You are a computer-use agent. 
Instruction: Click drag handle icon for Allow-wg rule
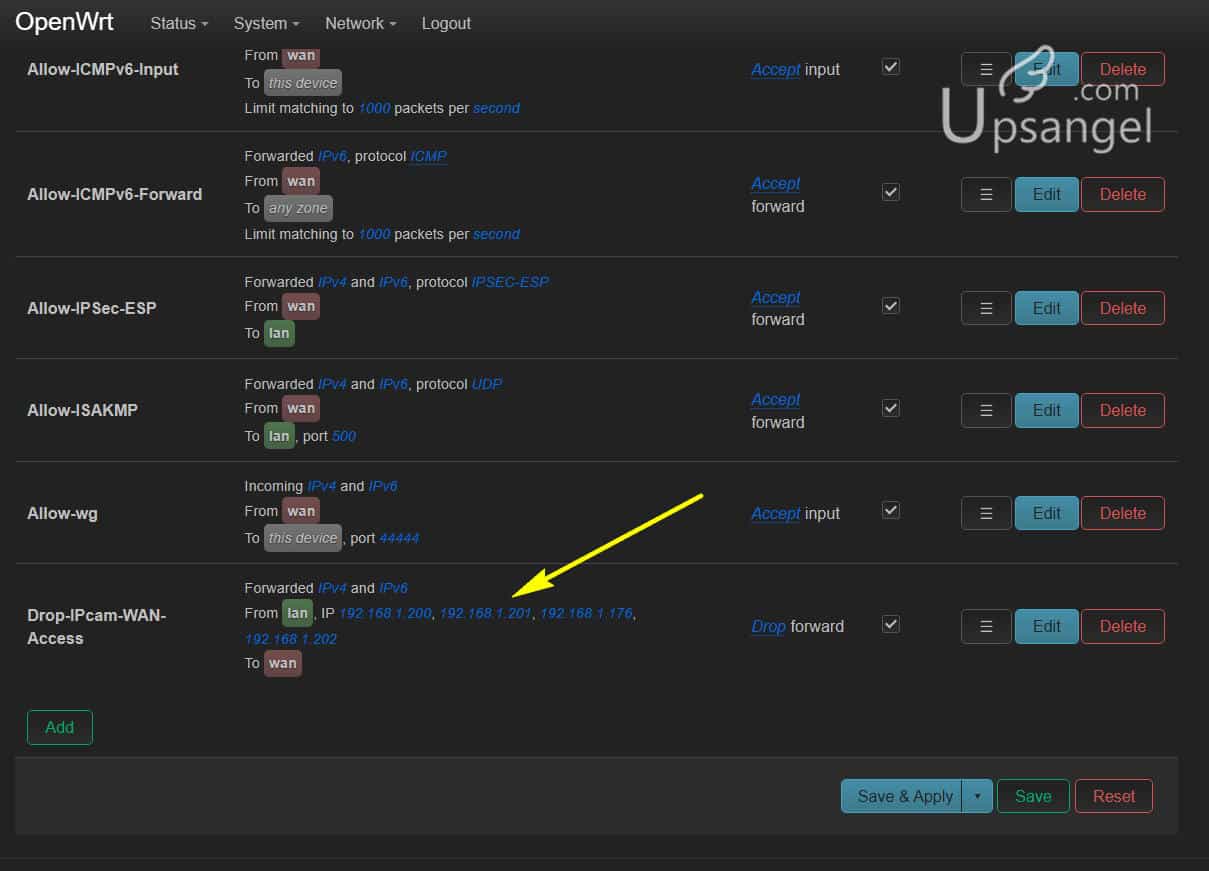(x=986, y=514)
